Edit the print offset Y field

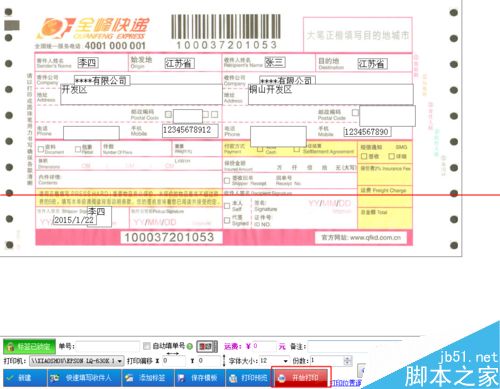[209, 361]
